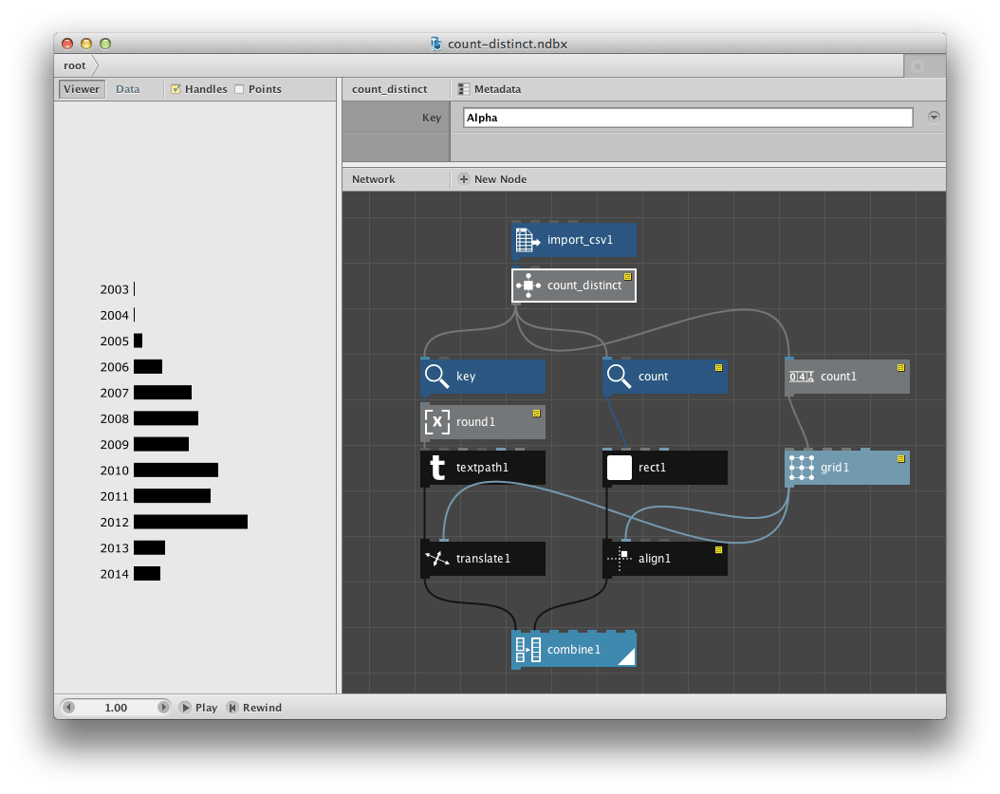Switch to the Data tab
1000x794 pixels.
(x=128, y=89)
